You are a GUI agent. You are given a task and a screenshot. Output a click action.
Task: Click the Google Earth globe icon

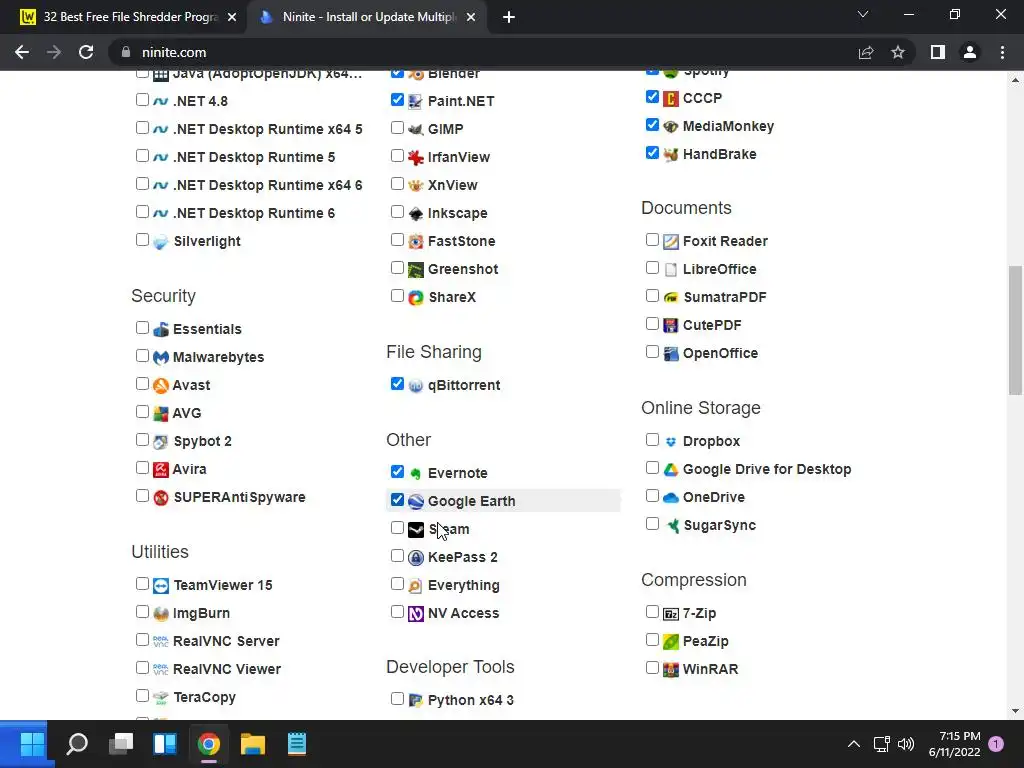pos(415,502)
